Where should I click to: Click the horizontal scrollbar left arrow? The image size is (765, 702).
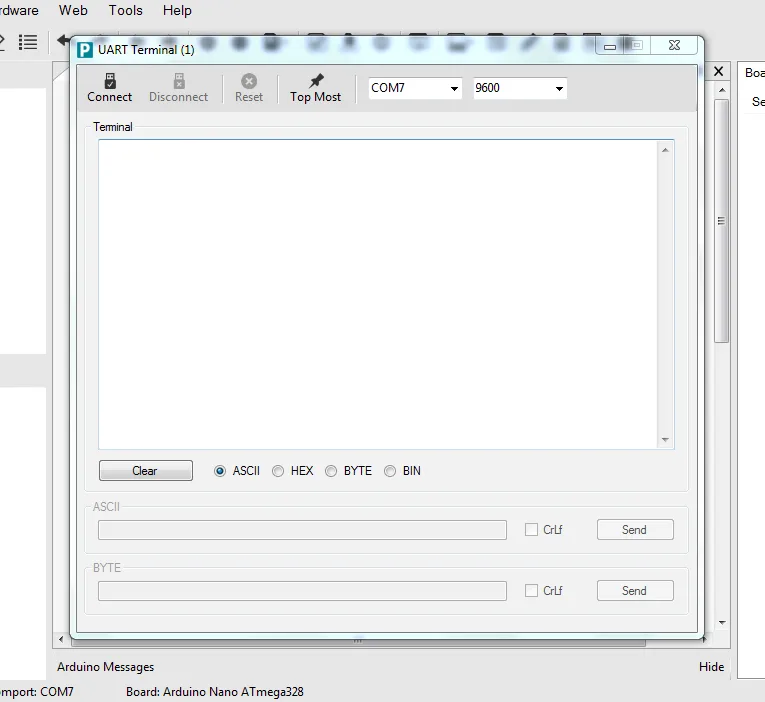click(x=61, y=639)
